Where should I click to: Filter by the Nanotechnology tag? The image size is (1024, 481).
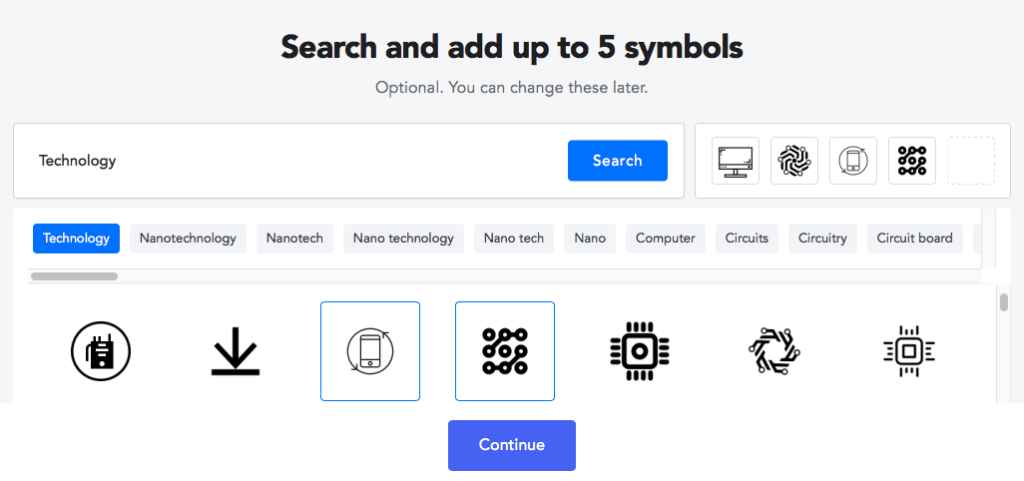click(188, 238)
